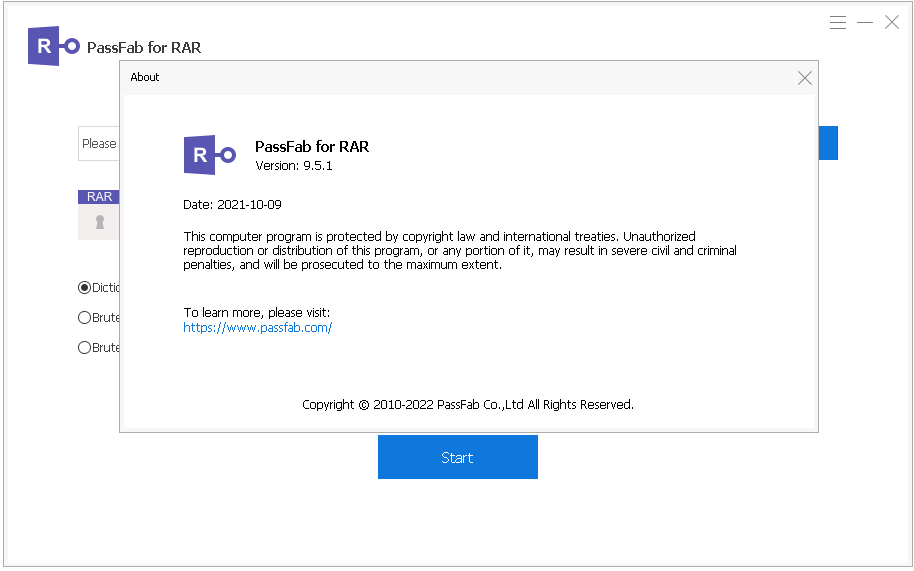Click the PassFab logo in the main window header
The width and height of the screenshot is (914, 571).
click(54, 46)
